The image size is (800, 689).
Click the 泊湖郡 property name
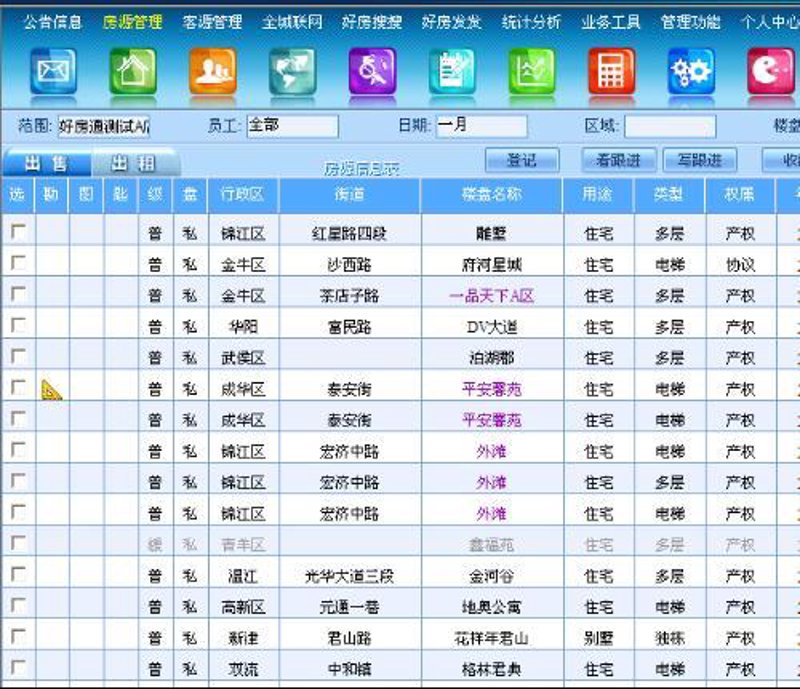pos(491,358)
